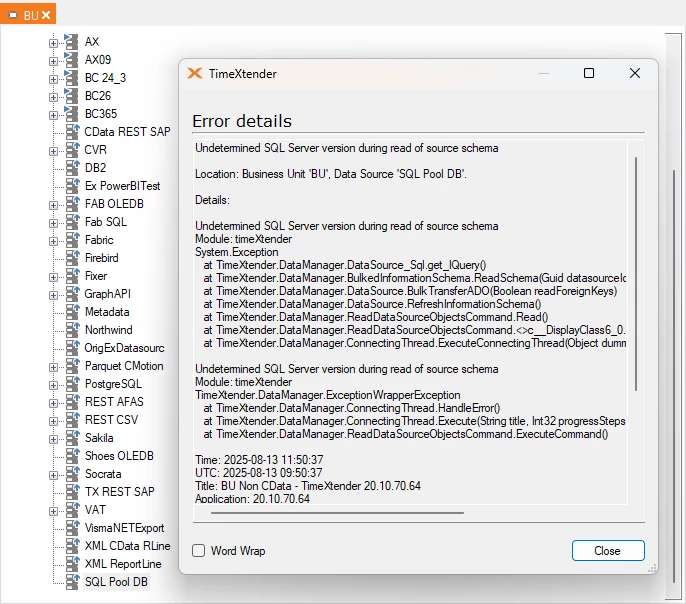Click the BC26 data source icon
The height and width of the screenshot is (604, 686).
pos(71,95)
